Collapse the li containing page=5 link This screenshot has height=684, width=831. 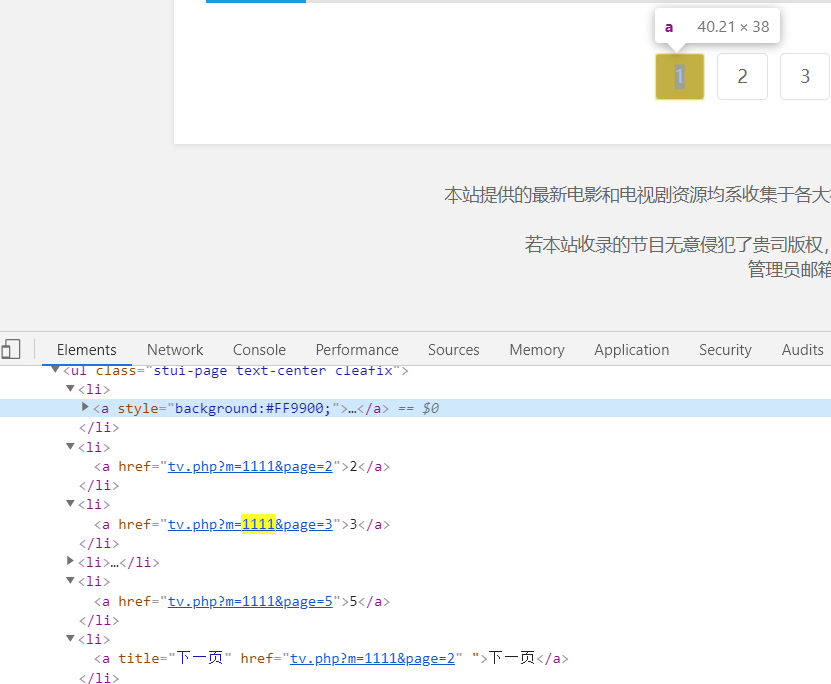pyautogui.click(x=70, y=581)
